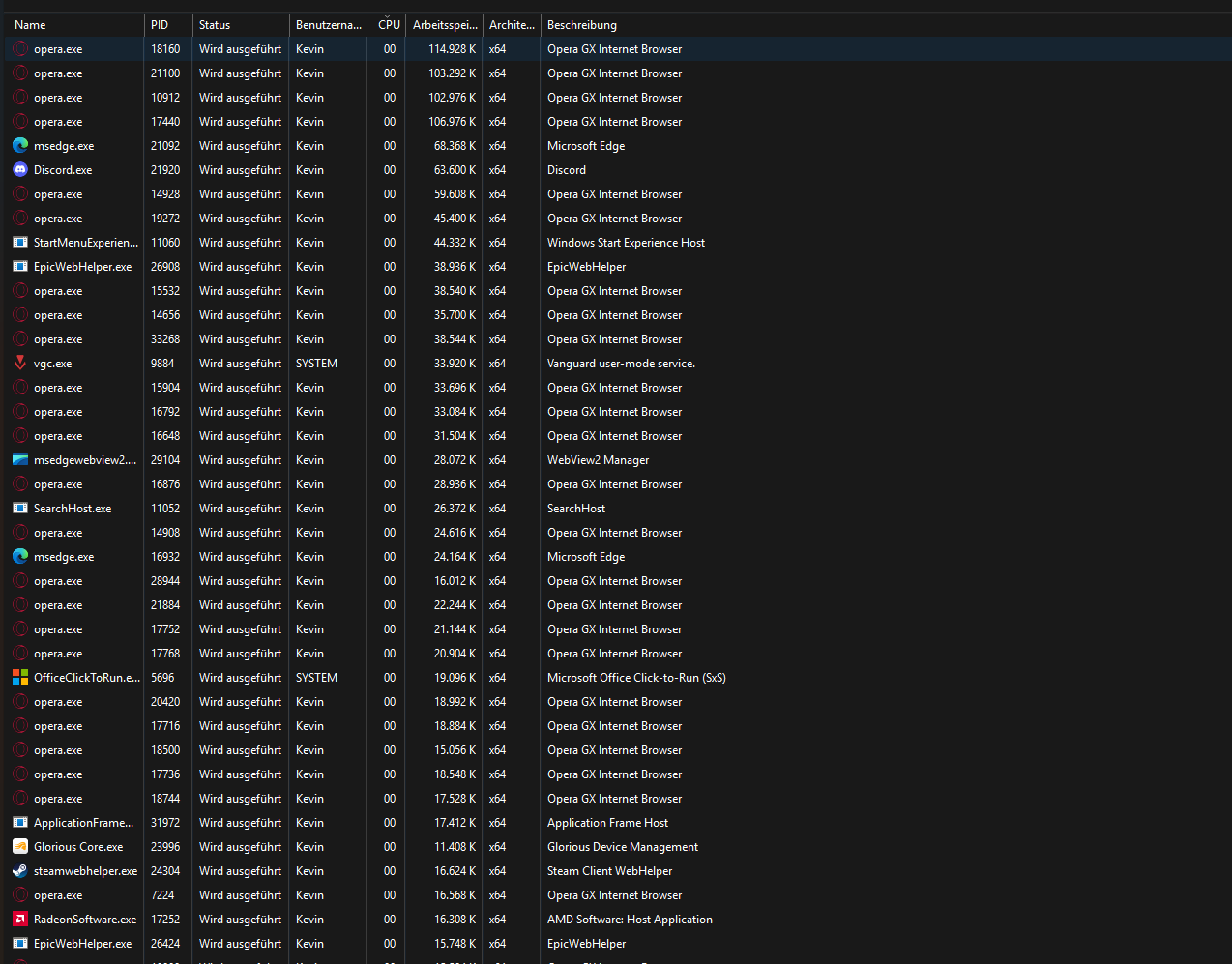Click the StartMenuExperience process icon
Screen dimensions: 1232x964
coord(20,243)
